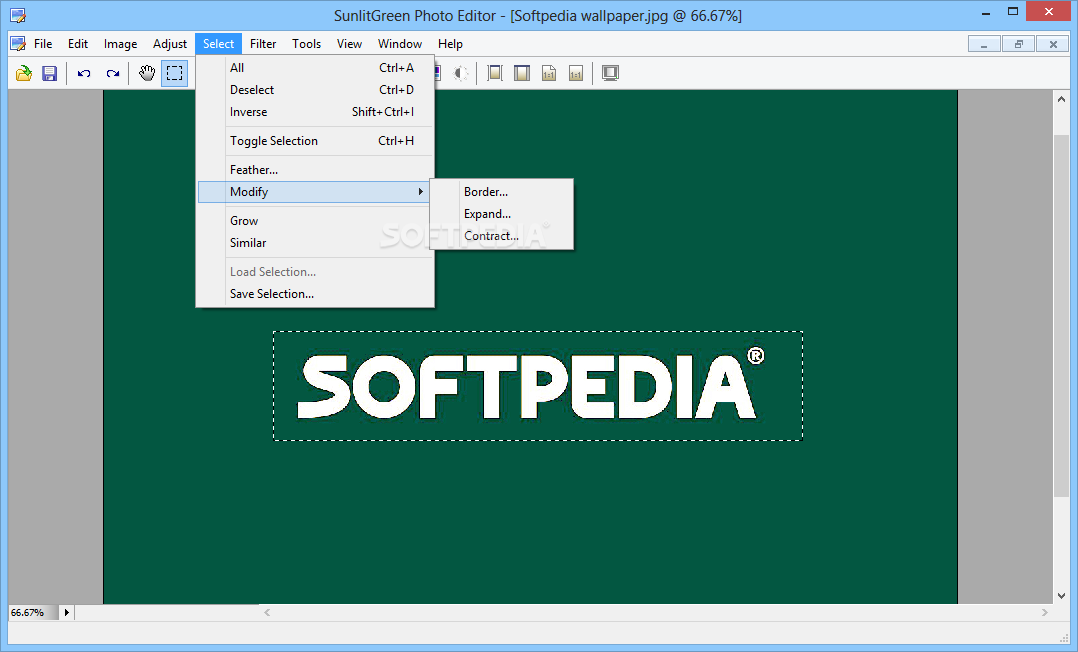Choose Contract... in the Modify submenu
Screen dimensions: 1078x652
pos(502,236)
